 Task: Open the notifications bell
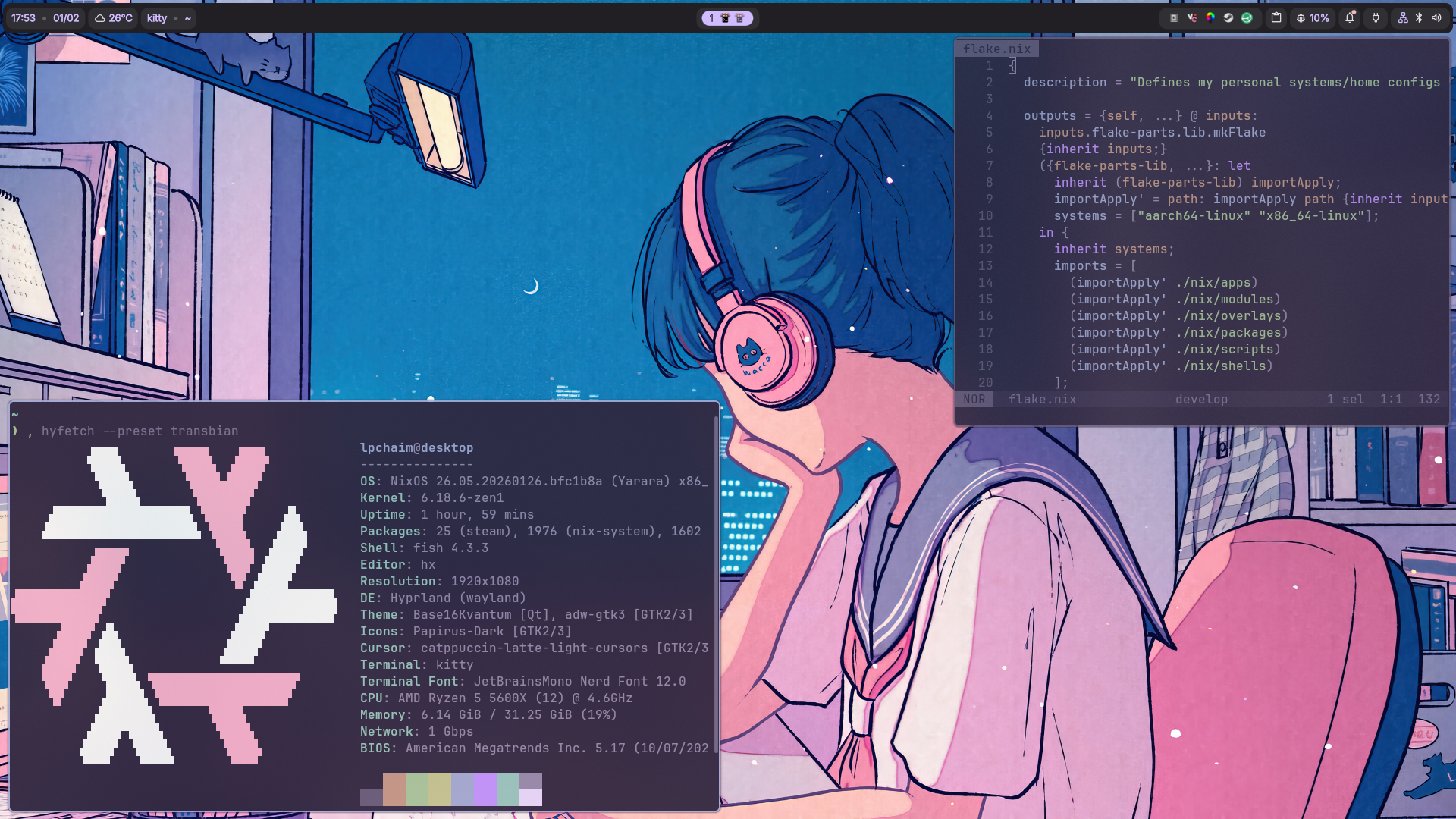1350,18
